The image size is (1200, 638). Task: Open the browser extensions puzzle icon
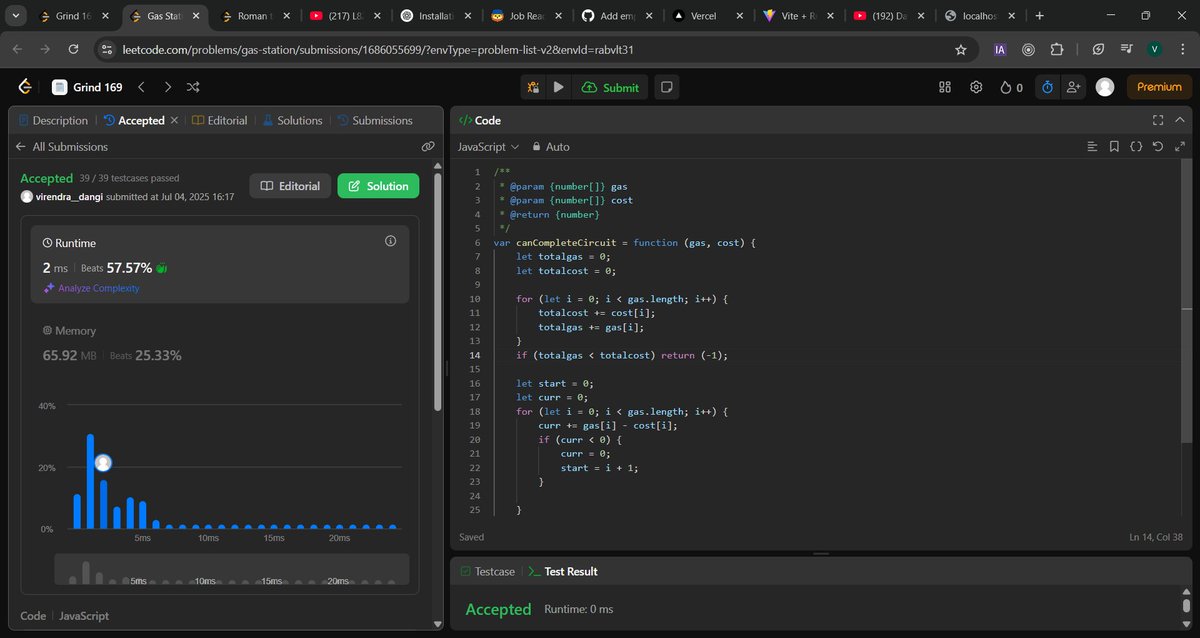tap(1056, 49)
